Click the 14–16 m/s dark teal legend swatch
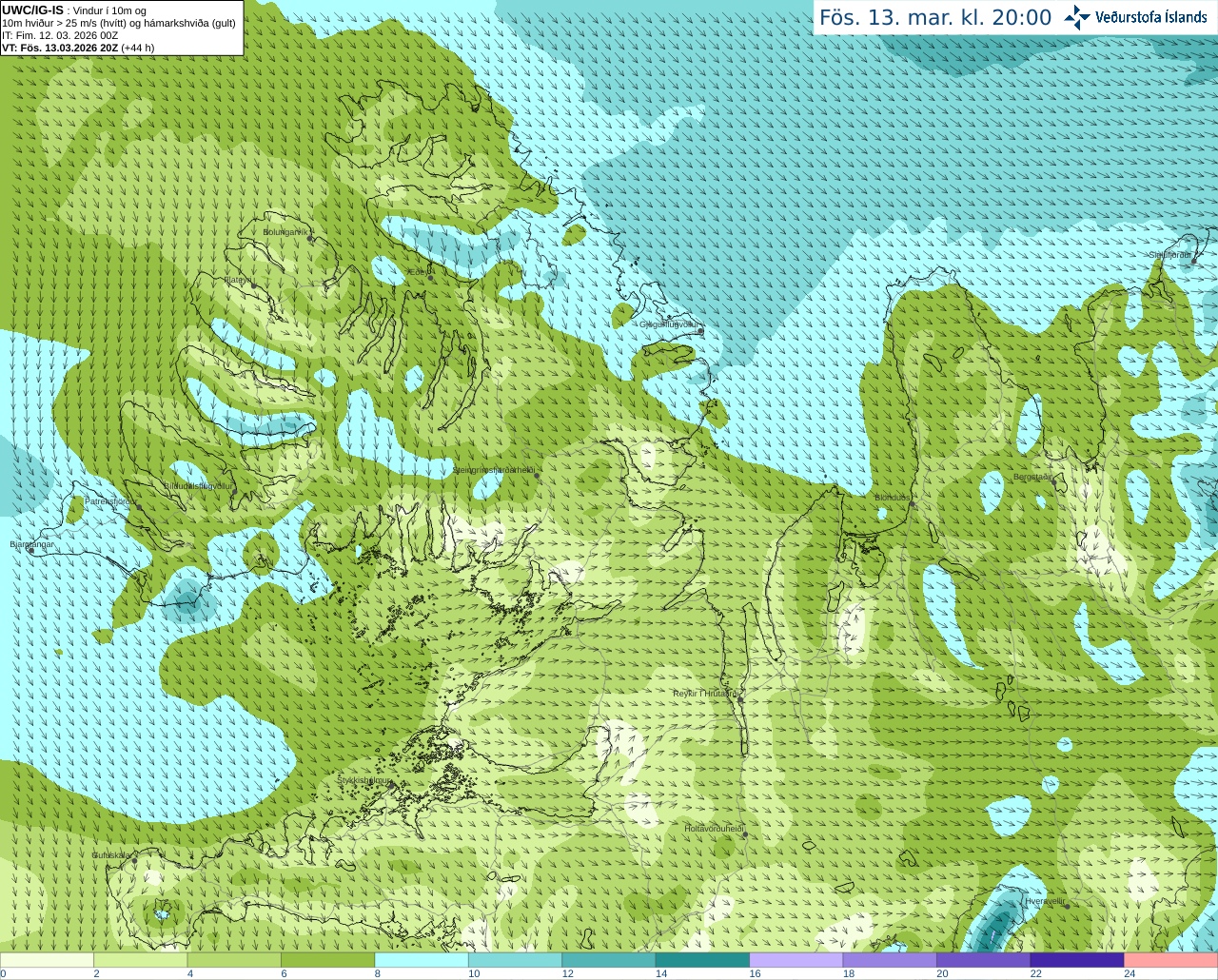Screen dimensions: 1218x980 click(702, 960)
